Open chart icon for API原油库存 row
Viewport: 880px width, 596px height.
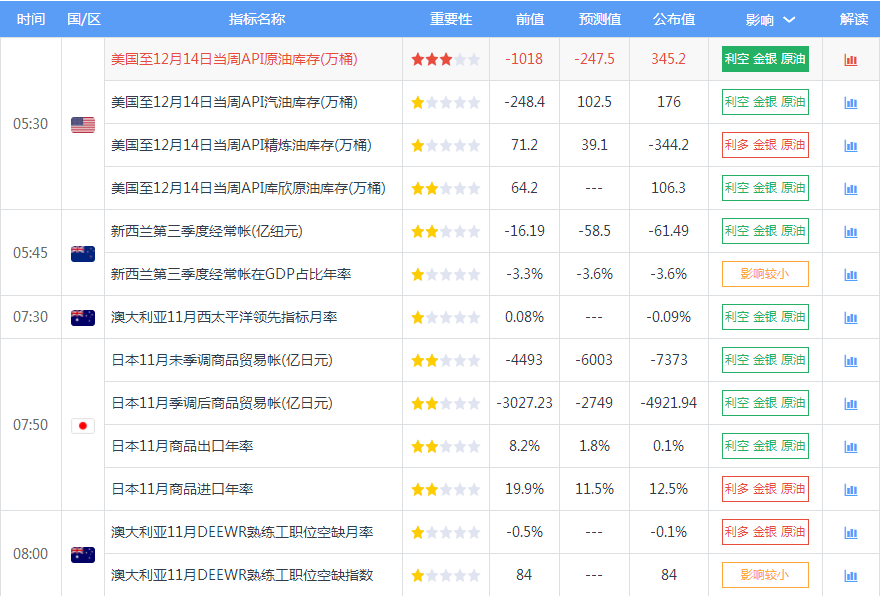point(851,60)
